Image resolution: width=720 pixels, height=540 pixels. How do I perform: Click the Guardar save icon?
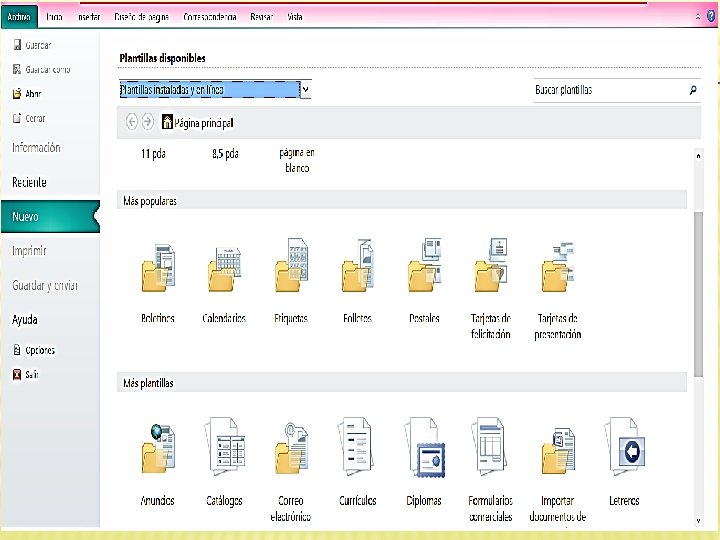point(17,45)
